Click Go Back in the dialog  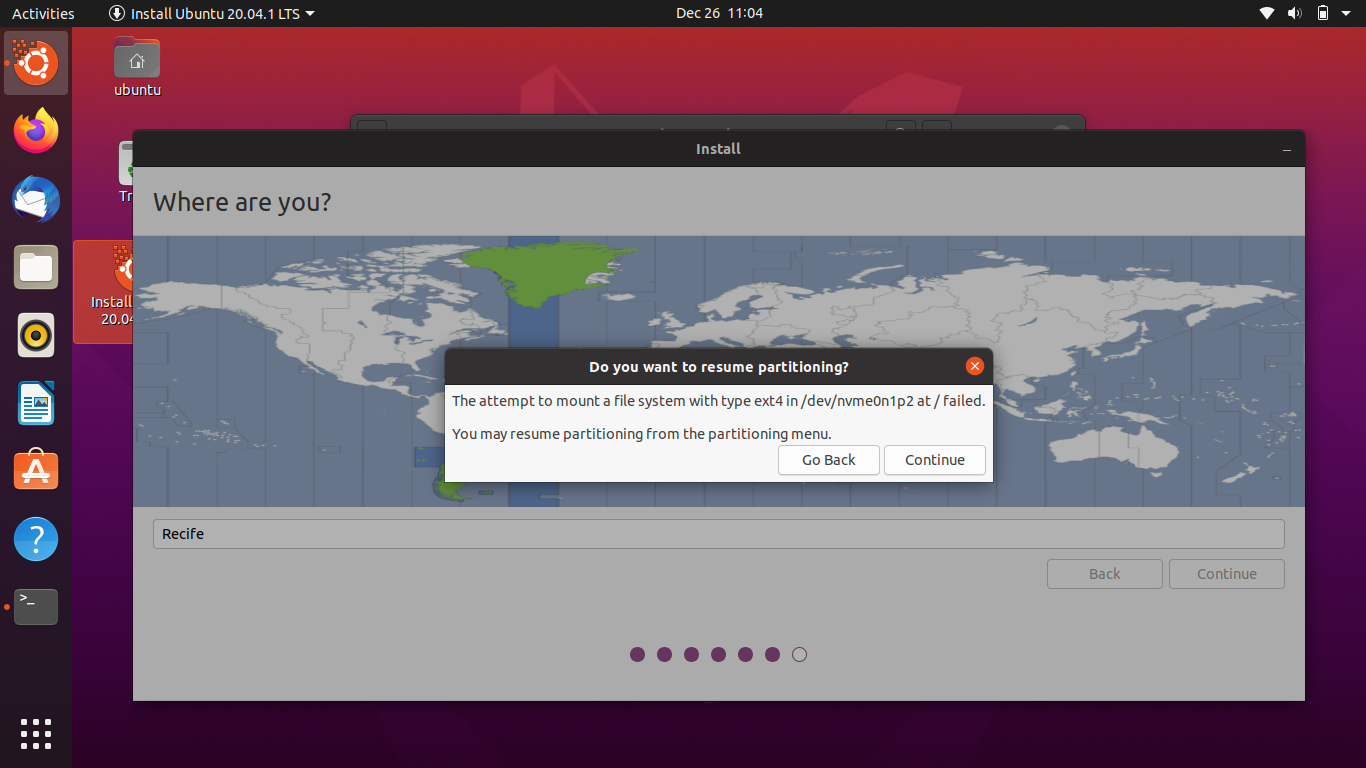(x=829, y=460)
